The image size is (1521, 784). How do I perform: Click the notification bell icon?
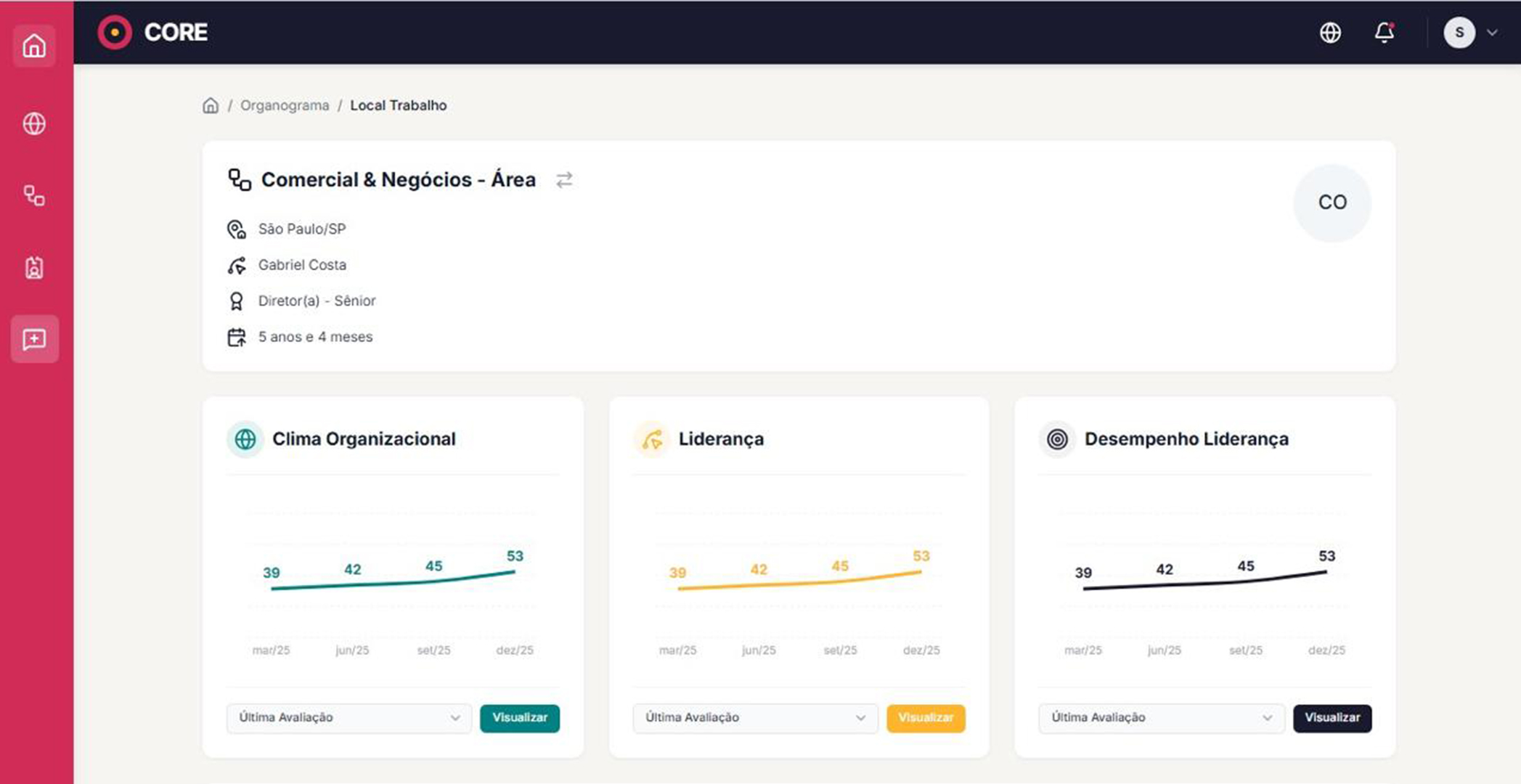(x=1384, y=33)
